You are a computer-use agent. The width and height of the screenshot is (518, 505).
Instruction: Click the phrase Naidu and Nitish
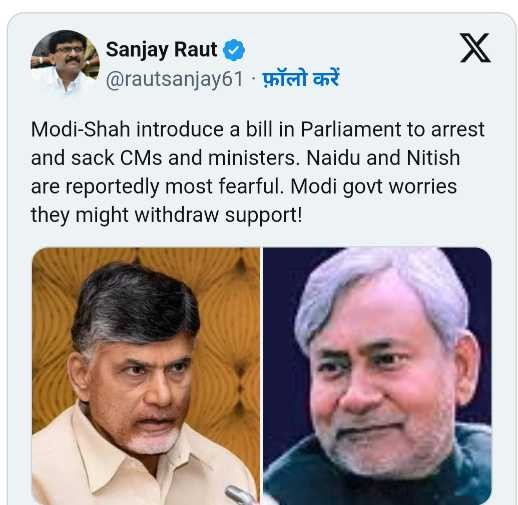coord(383,157)
